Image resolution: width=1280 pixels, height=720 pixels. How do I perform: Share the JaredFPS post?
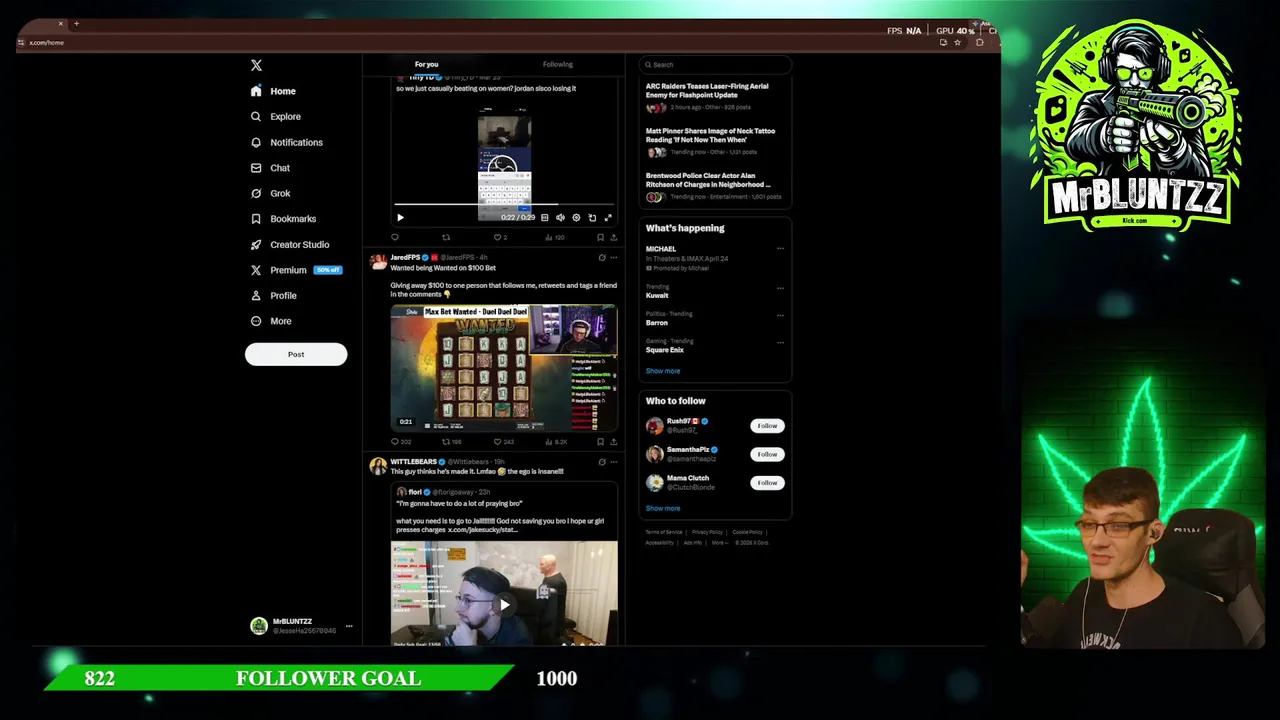point(613,442)
